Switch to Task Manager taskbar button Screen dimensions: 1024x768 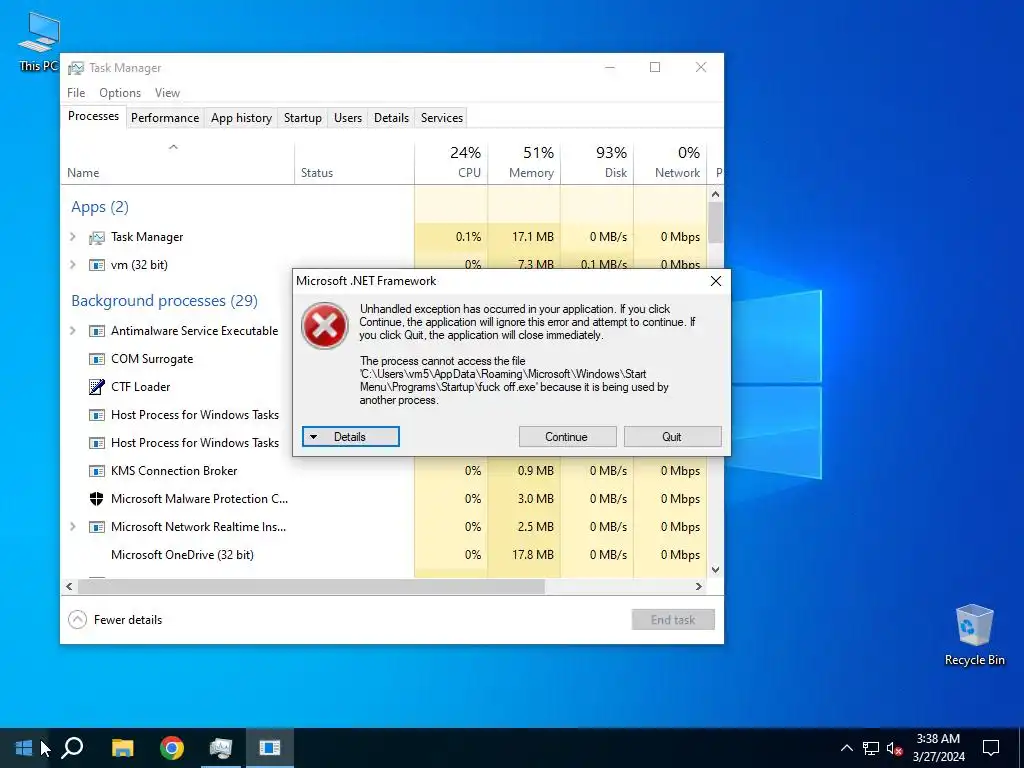tap(221, 748)
